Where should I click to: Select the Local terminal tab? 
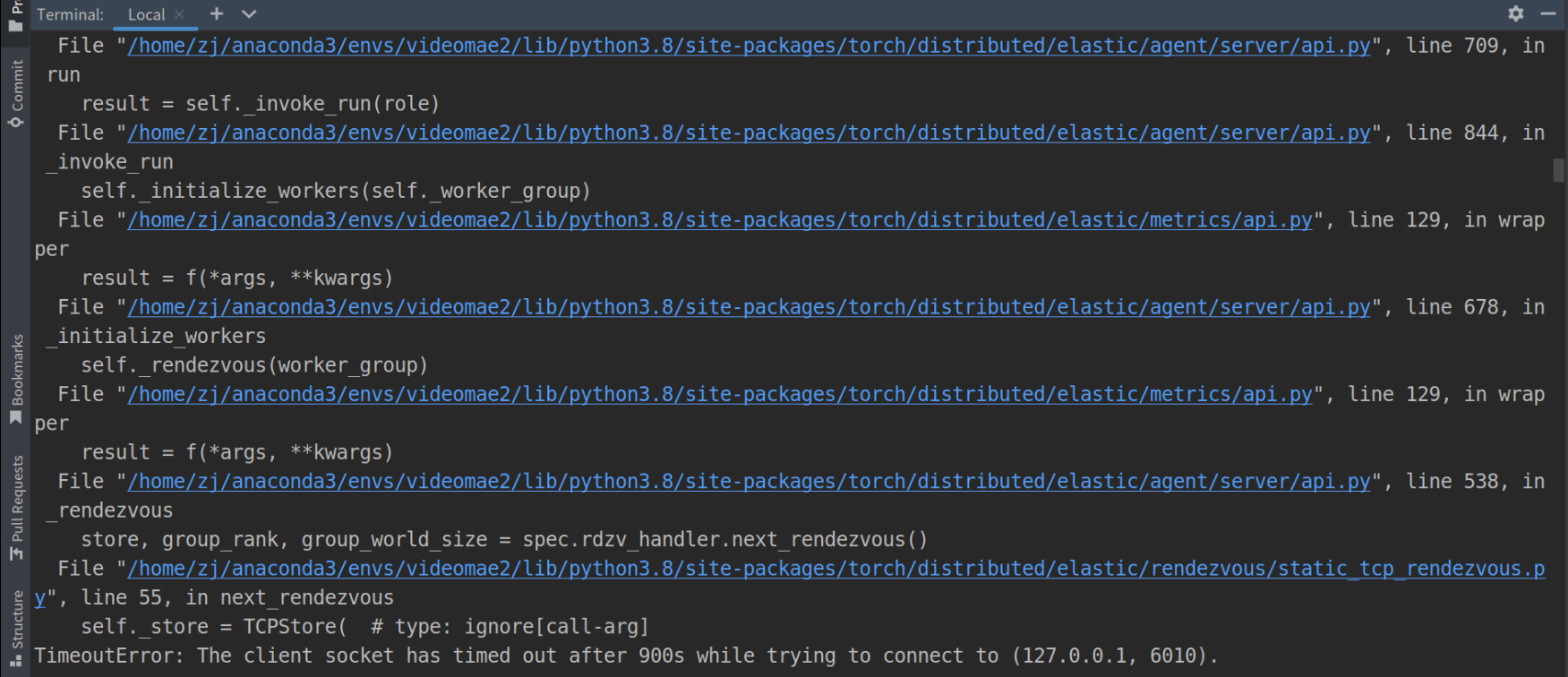pyautogui.click(x=147, y=13)
